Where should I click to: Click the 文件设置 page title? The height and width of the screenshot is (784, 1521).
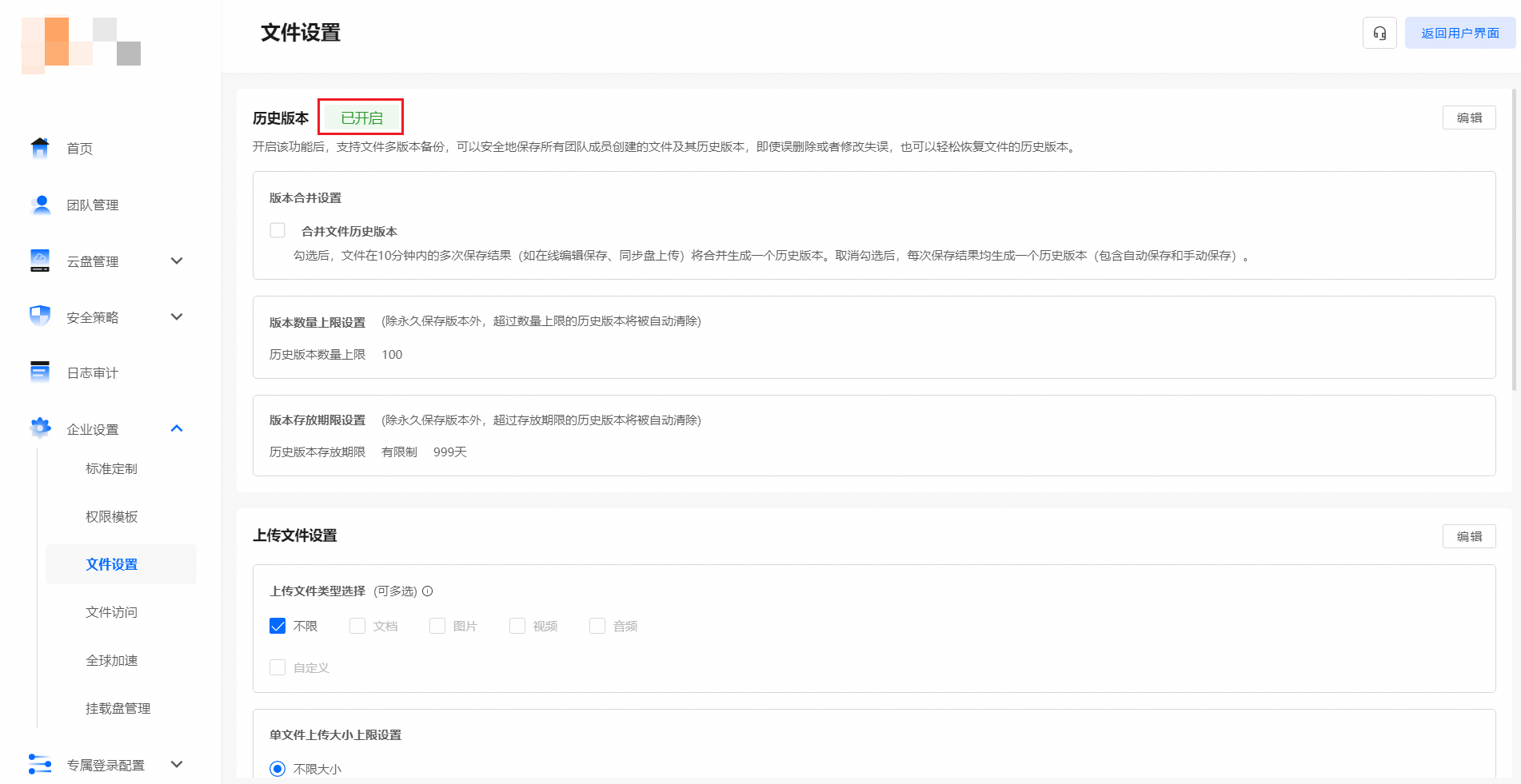pos(301,33)
